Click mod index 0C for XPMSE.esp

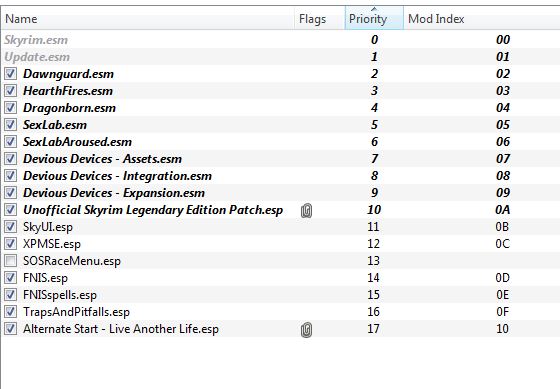pyautogui.click(x=502, y=244)
